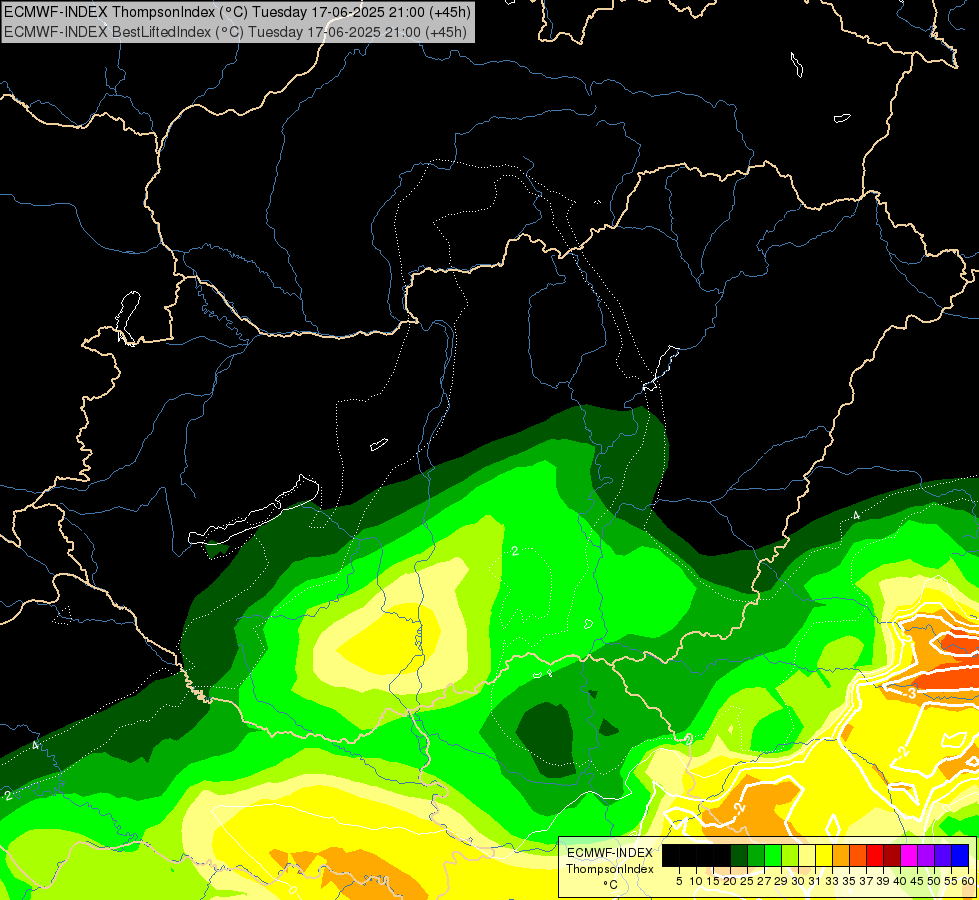Screen dimensions: 979x900
Task: Click legend tick value 35
Action: [x=849, y=881]
